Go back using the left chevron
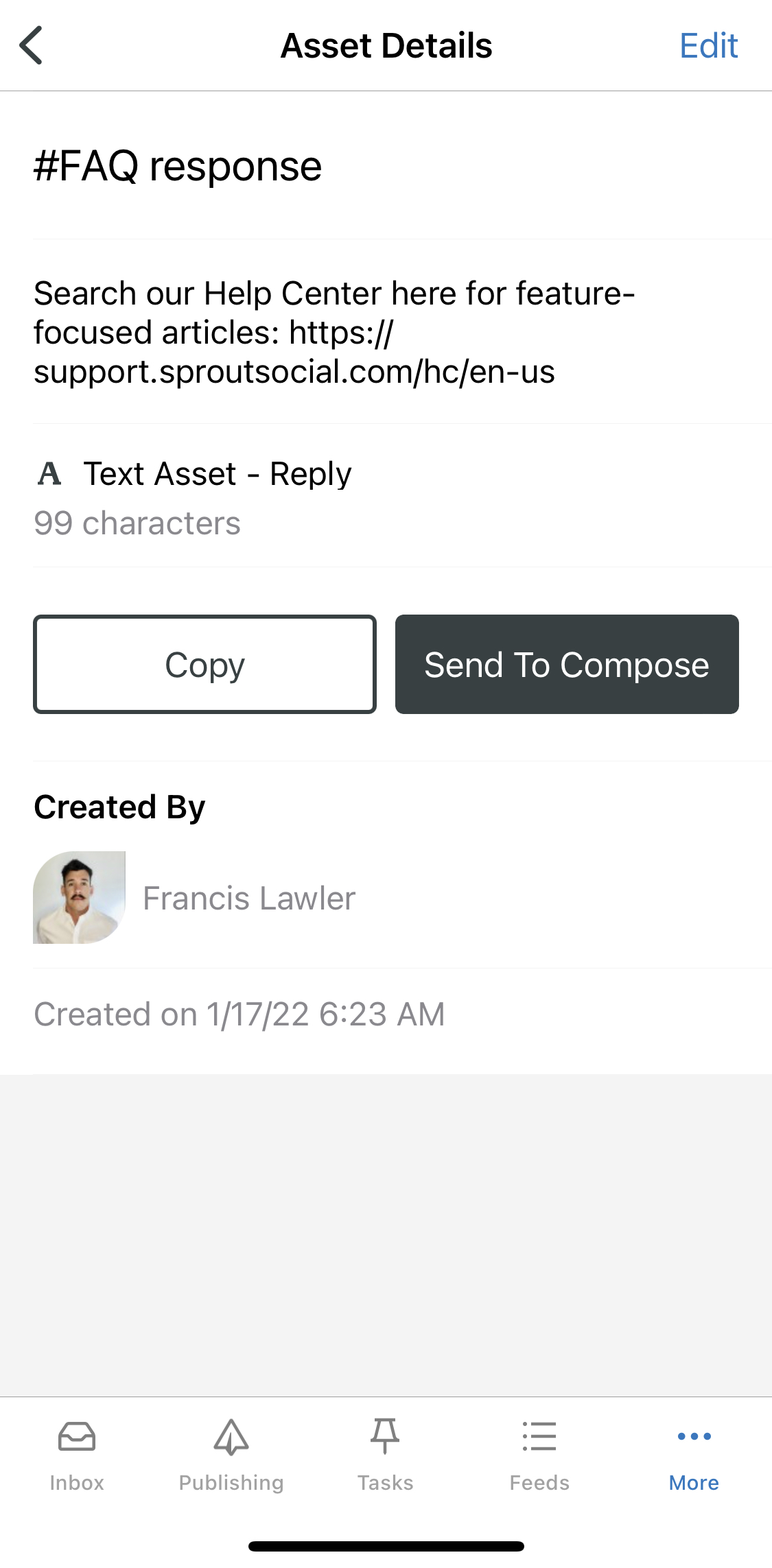This screenshot has height=1568, width=772. click(31, 45)
